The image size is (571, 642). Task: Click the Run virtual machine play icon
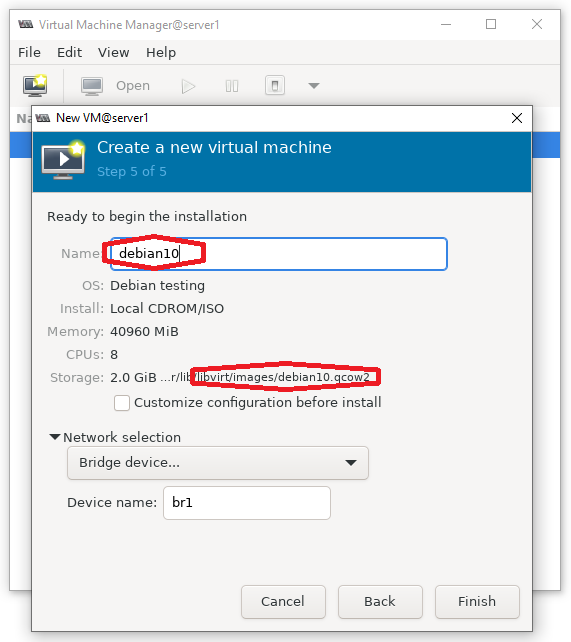point(188,86)
